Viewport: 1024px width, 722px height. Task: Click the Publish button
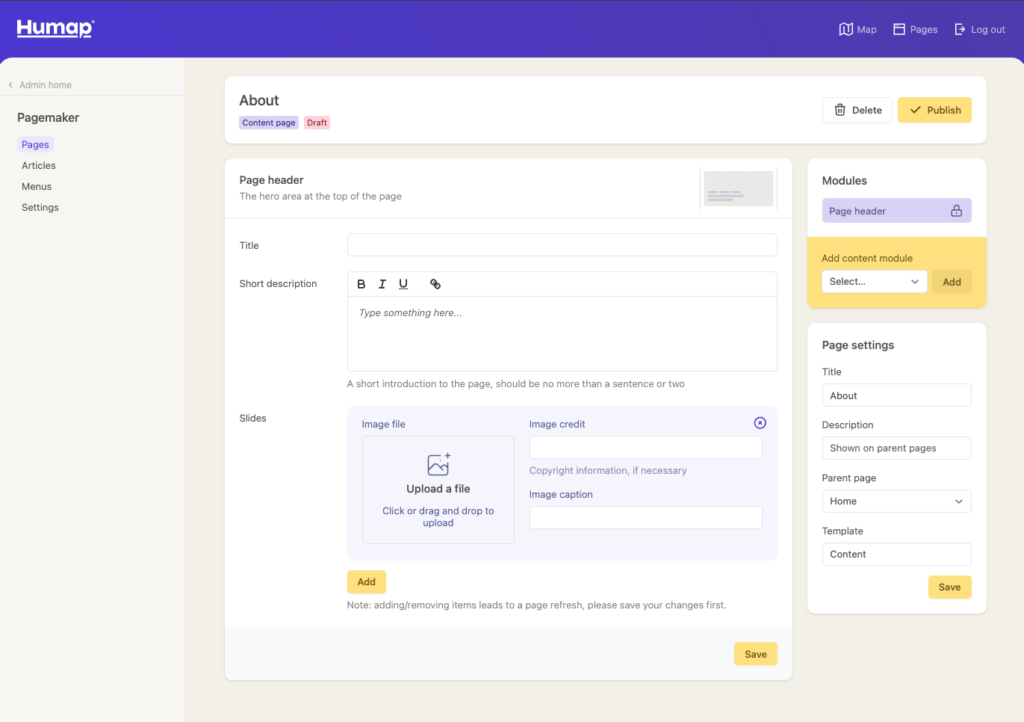[934, 110]
